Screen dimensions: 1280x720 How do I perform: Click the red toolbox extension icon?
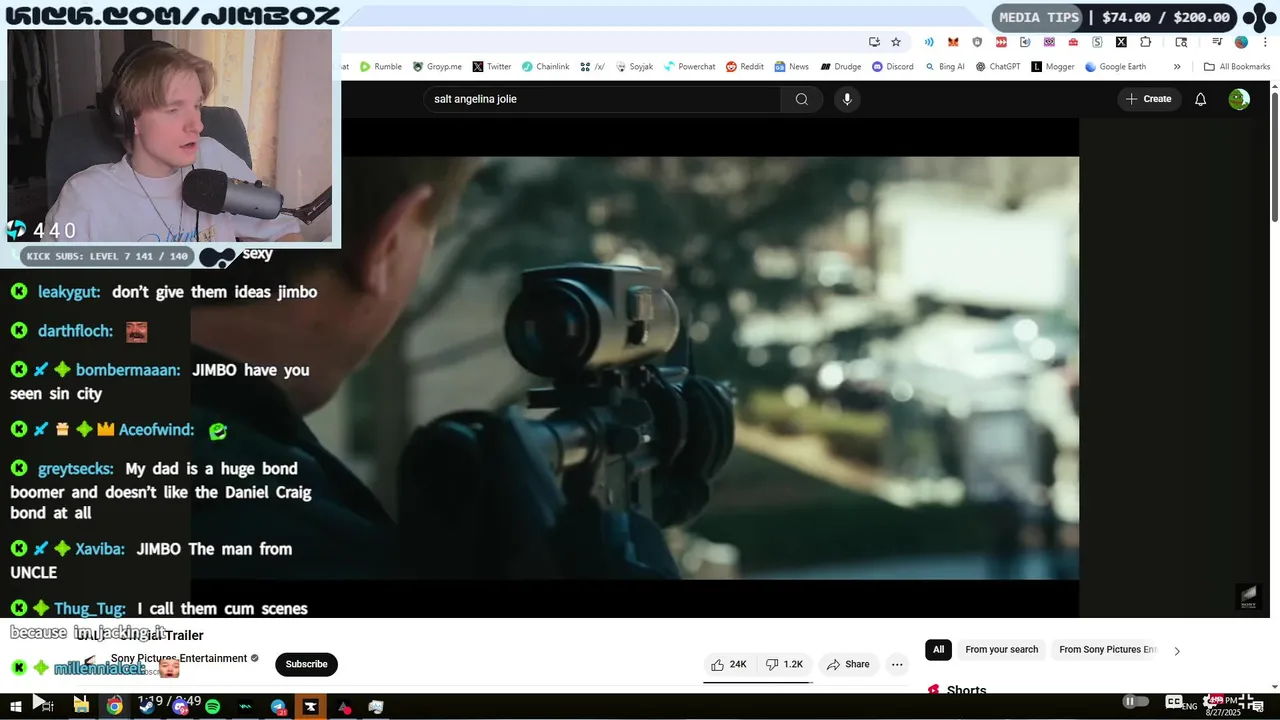(1073, 42)
